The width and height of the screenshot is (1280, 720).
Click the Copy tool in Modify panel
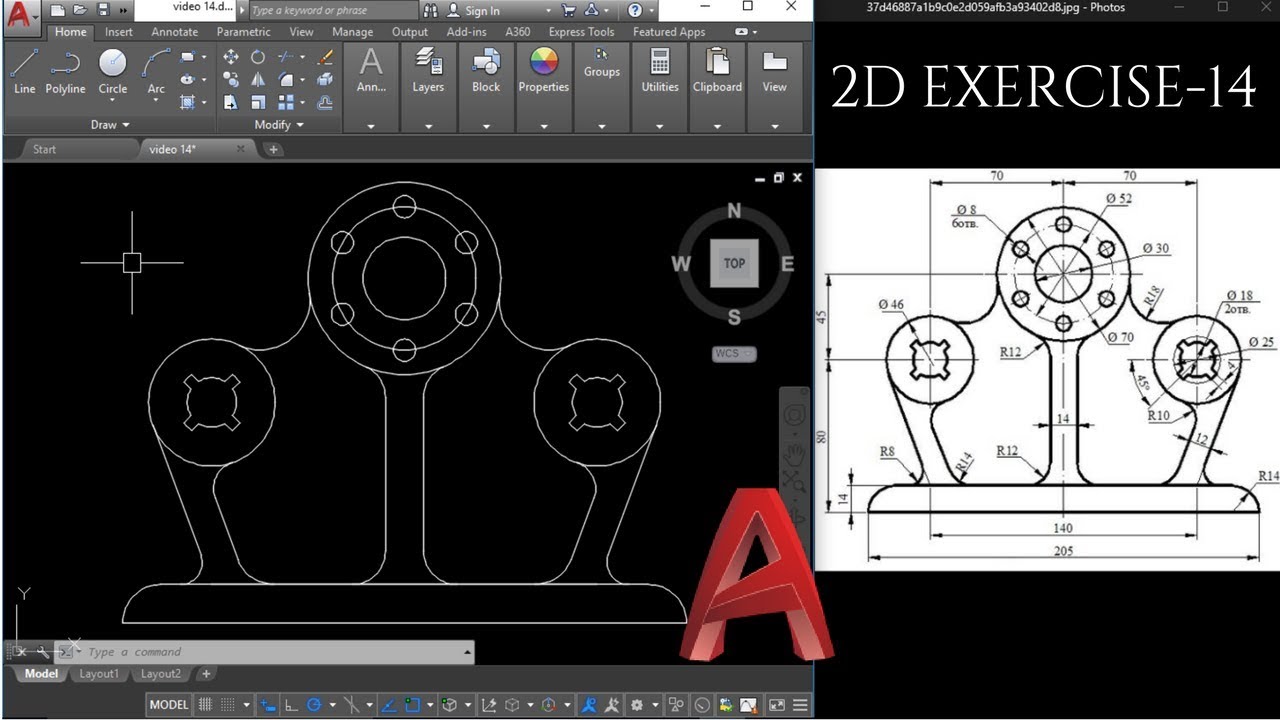click(x=231, y=79)
